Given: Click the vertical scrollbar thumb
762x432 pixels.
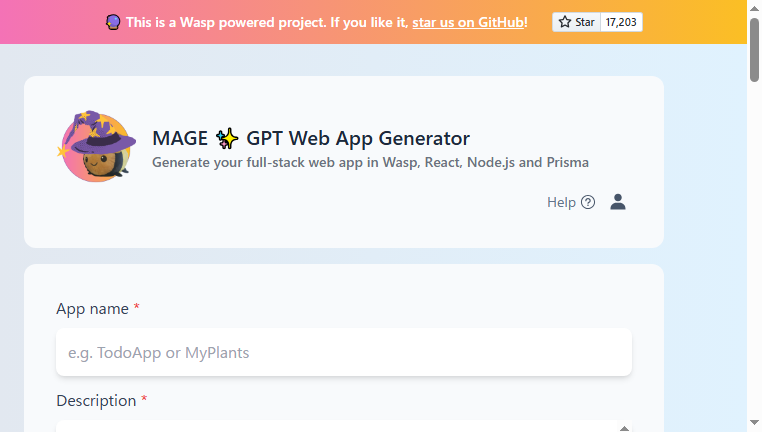Looking at the screenshot, I should pyautogui.click(x=754, y=50).
